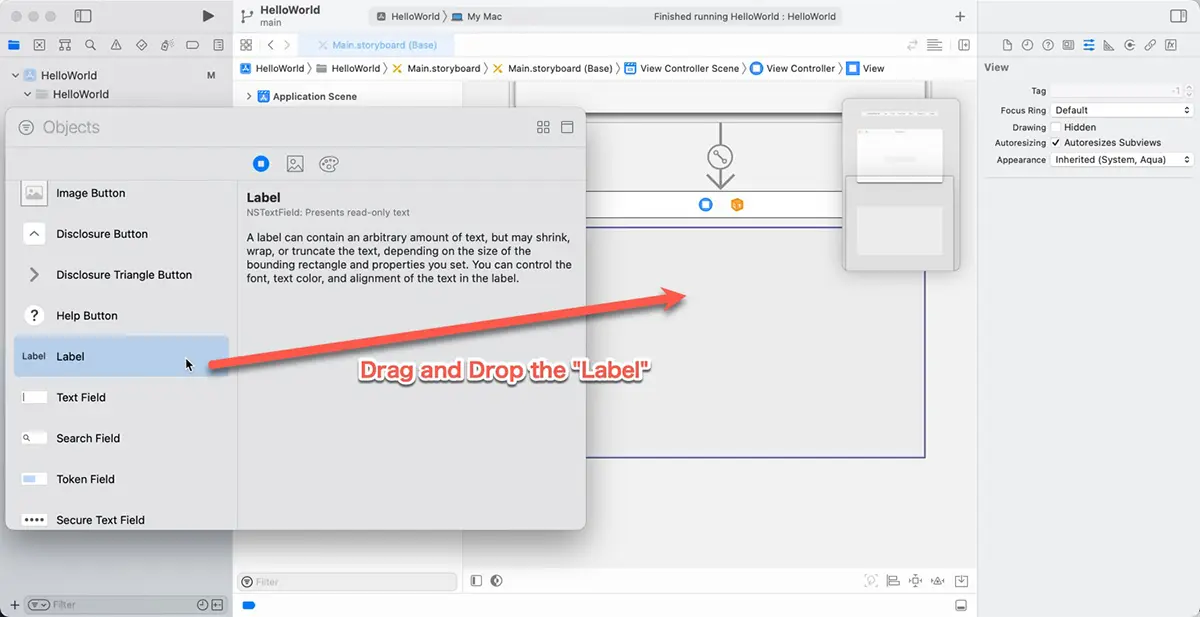Click the Objects library search field
Screen dimensions: 1200x617
[270, 127]
